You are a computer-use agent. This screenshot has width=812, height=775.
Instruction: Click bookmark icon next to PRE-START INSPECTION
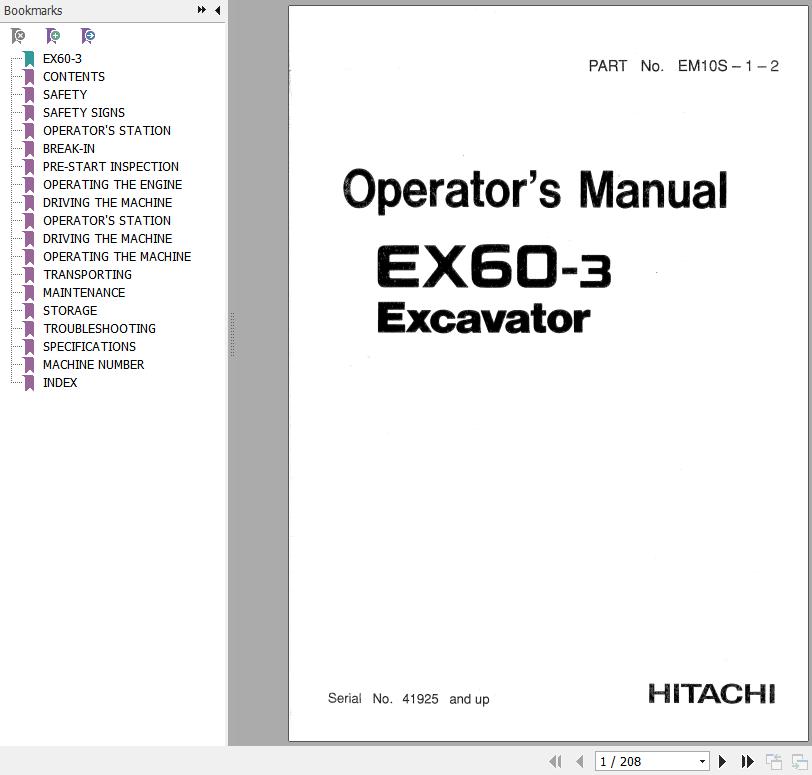click(30, 167)
